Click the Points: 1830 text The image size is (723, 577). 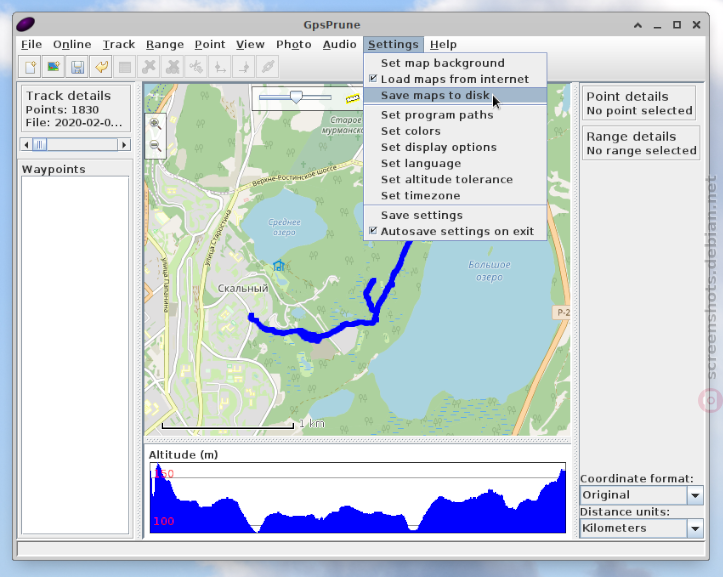pyautogui.click(x=62, y=110)
